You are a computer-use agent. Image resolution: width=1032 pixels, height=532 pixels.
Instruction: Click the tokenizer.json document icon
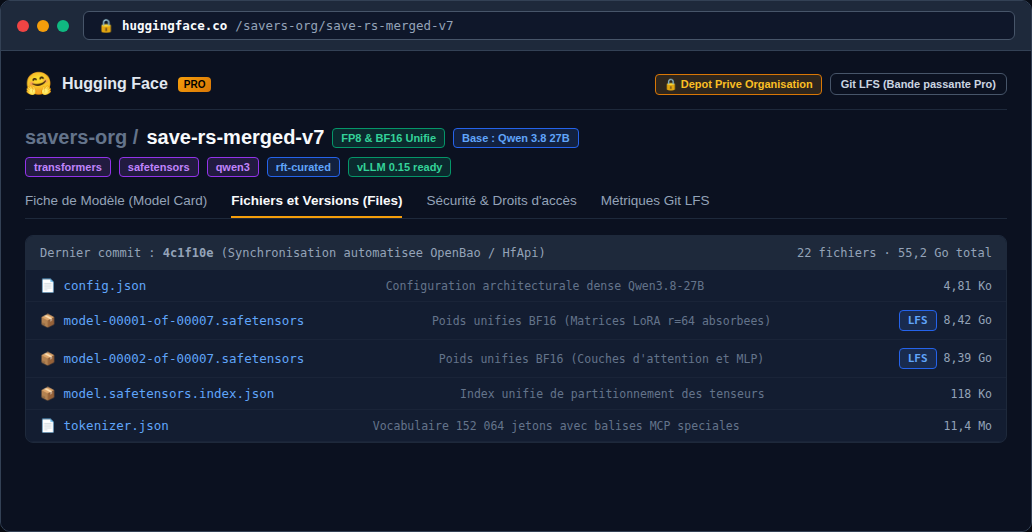coord(47,425)
